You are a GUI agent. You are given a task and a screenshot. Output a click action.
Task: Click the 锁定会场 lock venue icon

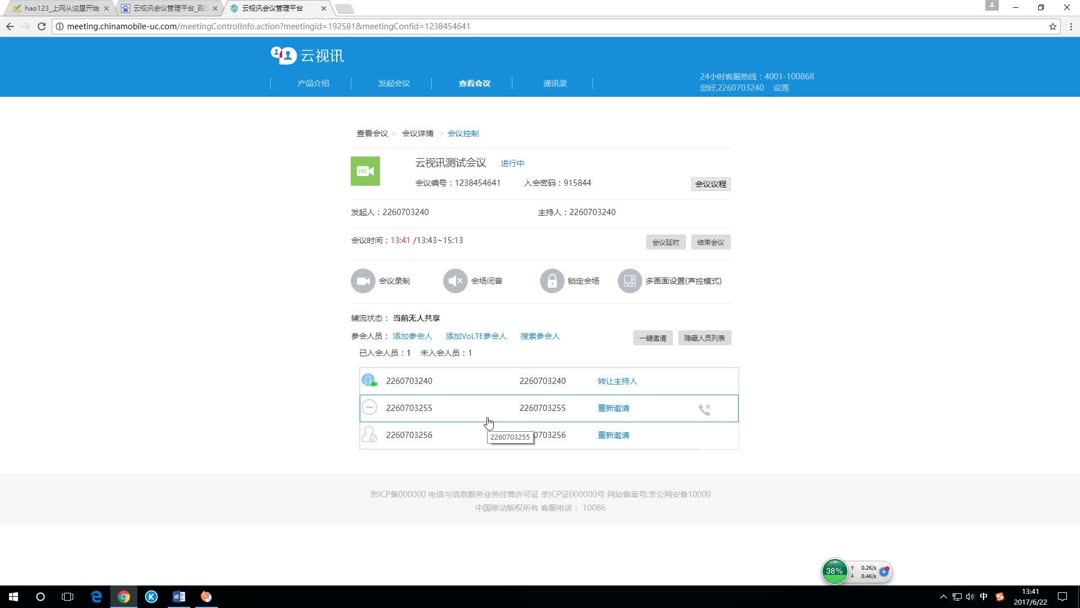pos(552,280)
